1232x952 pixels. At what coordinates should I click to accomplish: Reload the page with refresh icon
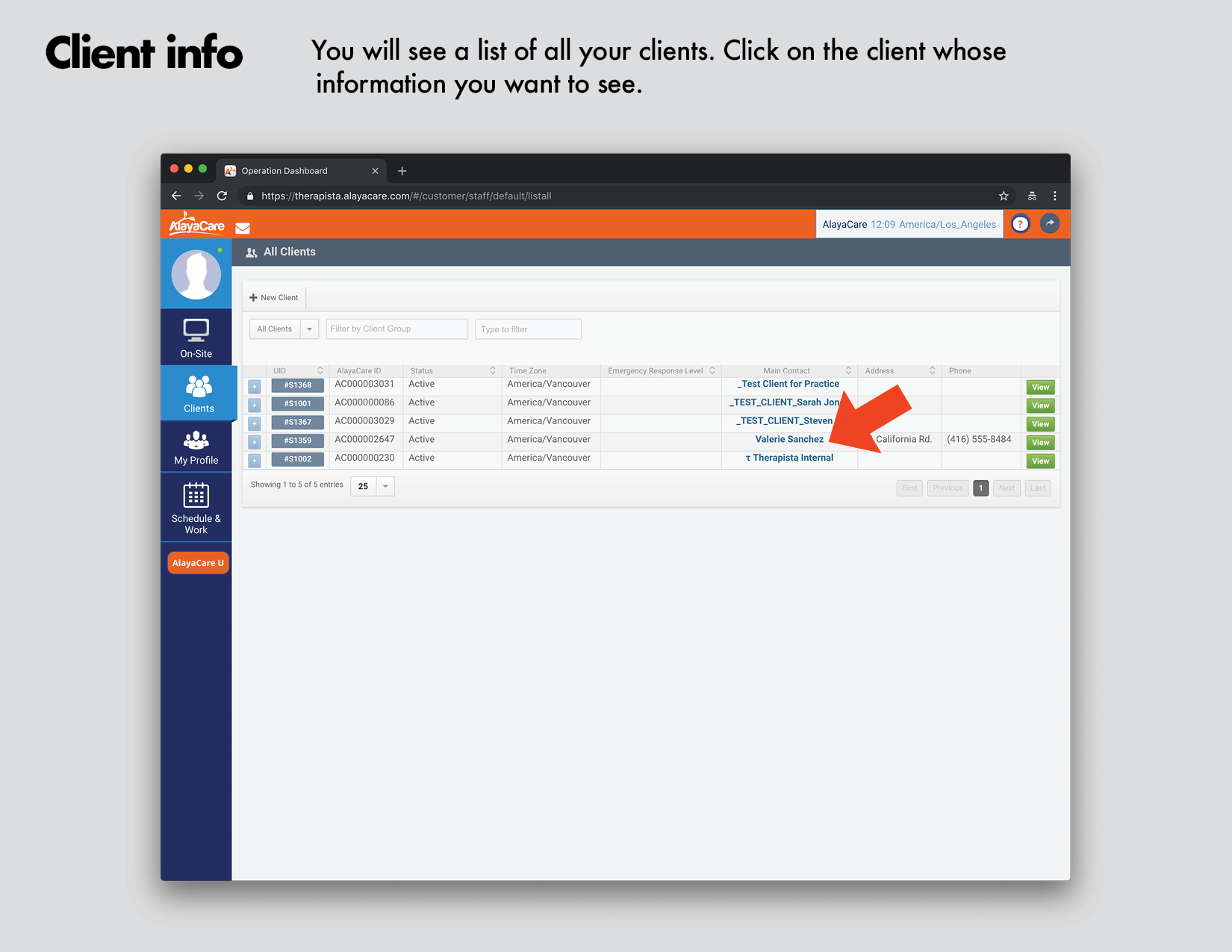point(222,196)
